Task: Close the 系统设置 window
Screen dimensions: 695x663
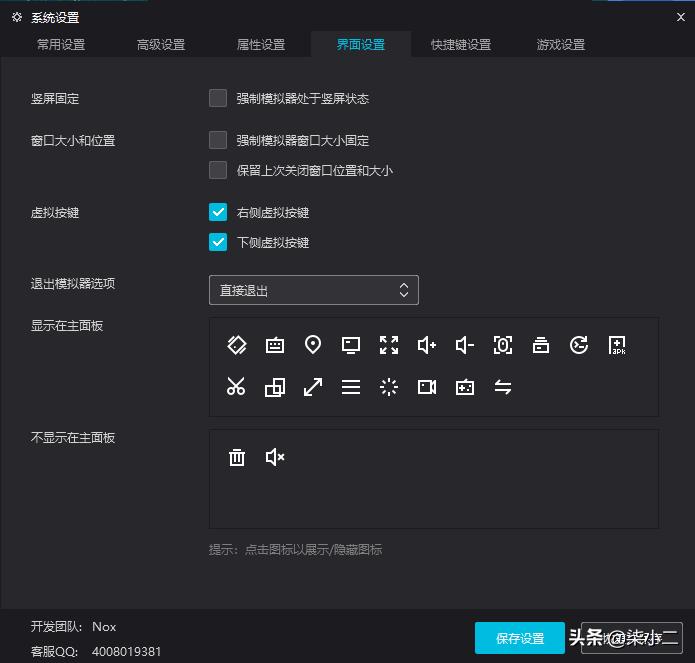Action: point(681,17)
